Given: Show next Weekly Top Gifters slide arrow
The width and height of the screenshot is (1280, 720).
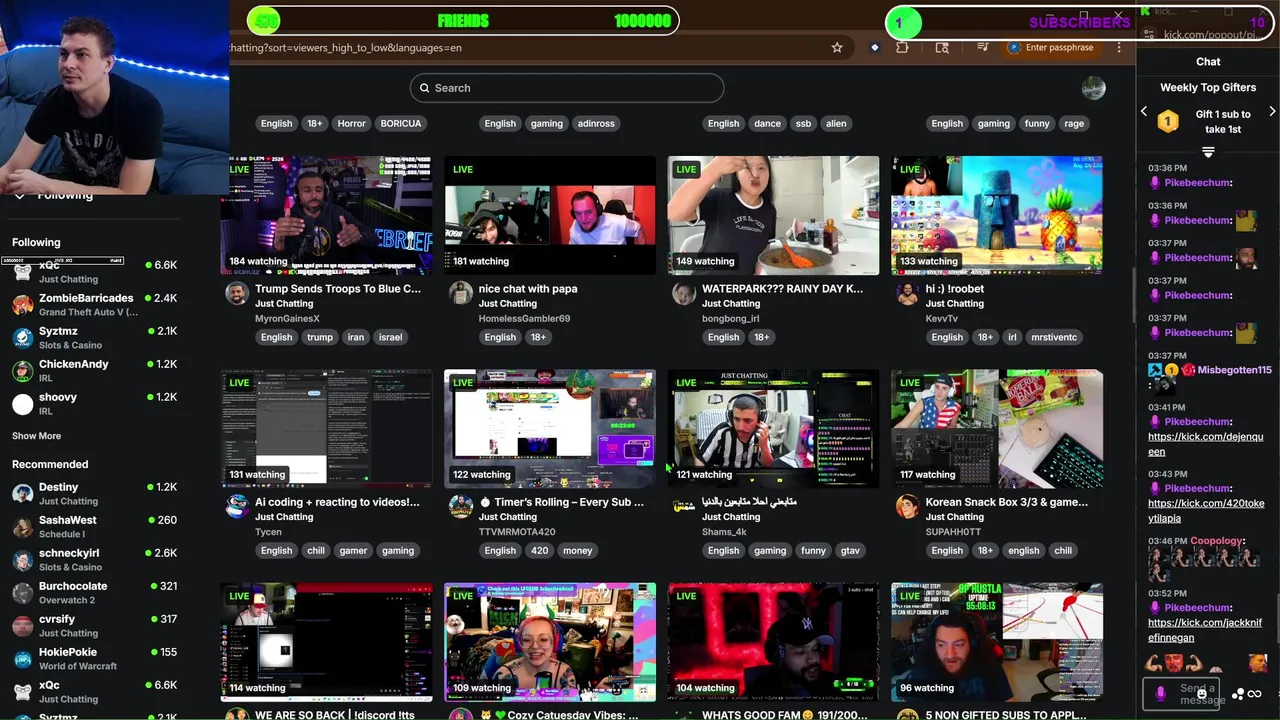Looking at the screenshot, I should (1272, 112).
